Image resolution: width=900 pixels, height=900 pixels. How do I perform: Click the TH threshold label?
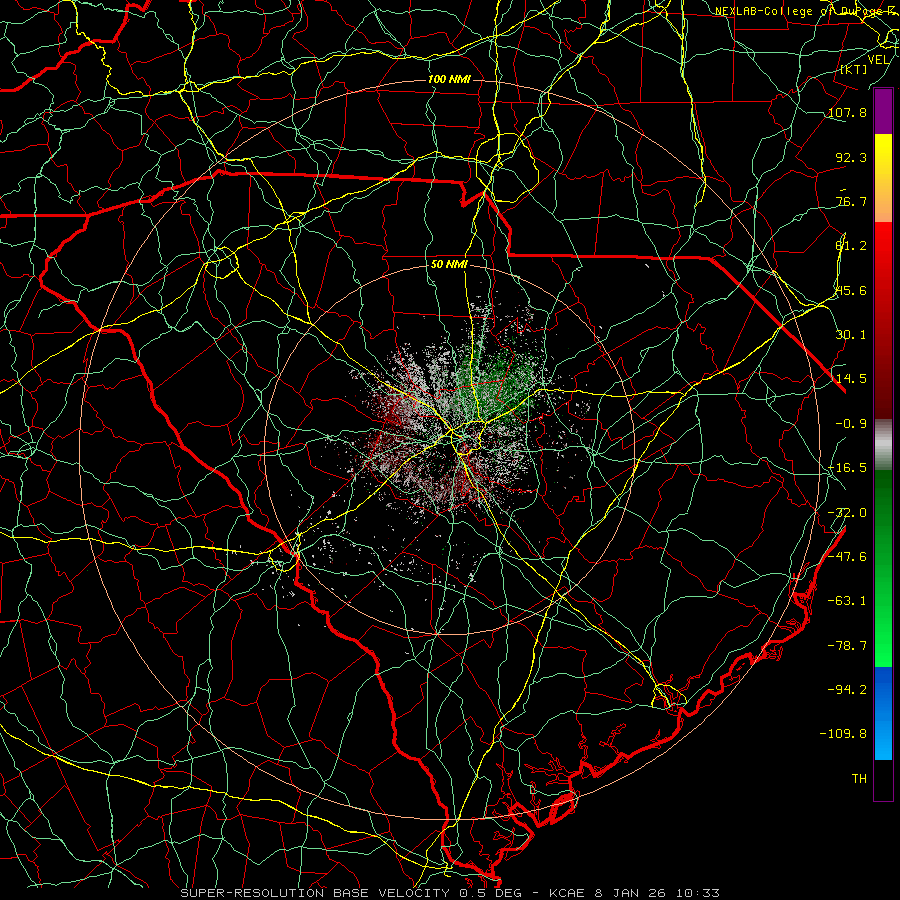click(x=859, y=778)
